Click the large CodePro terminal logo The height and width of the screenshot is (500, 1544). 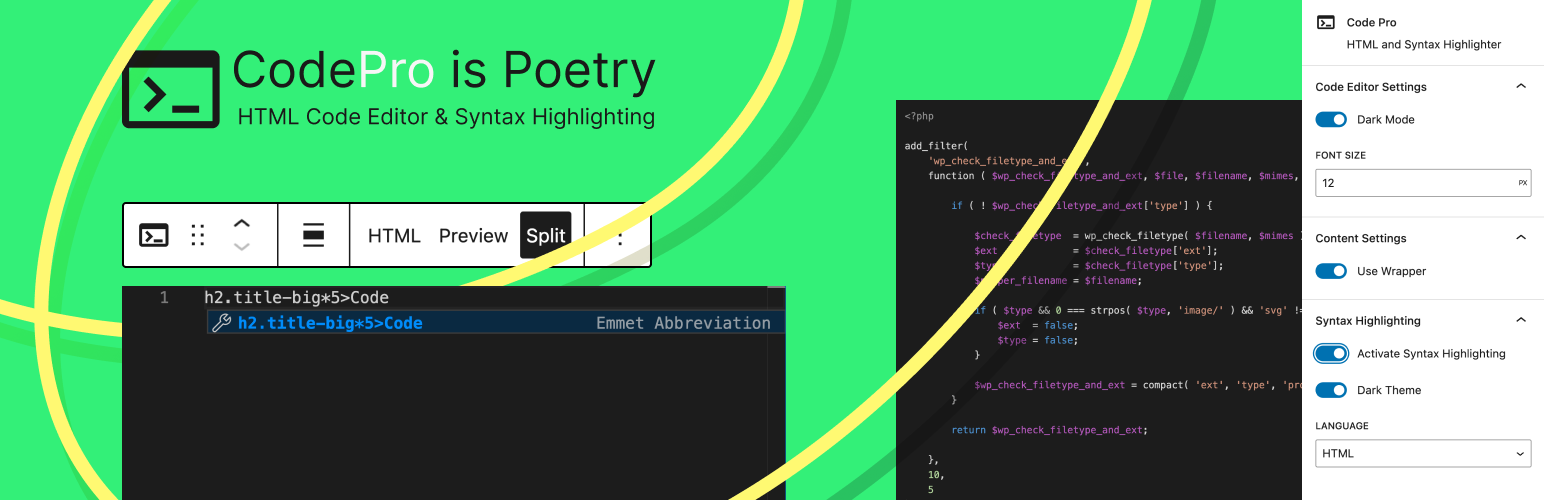point(171,89)
